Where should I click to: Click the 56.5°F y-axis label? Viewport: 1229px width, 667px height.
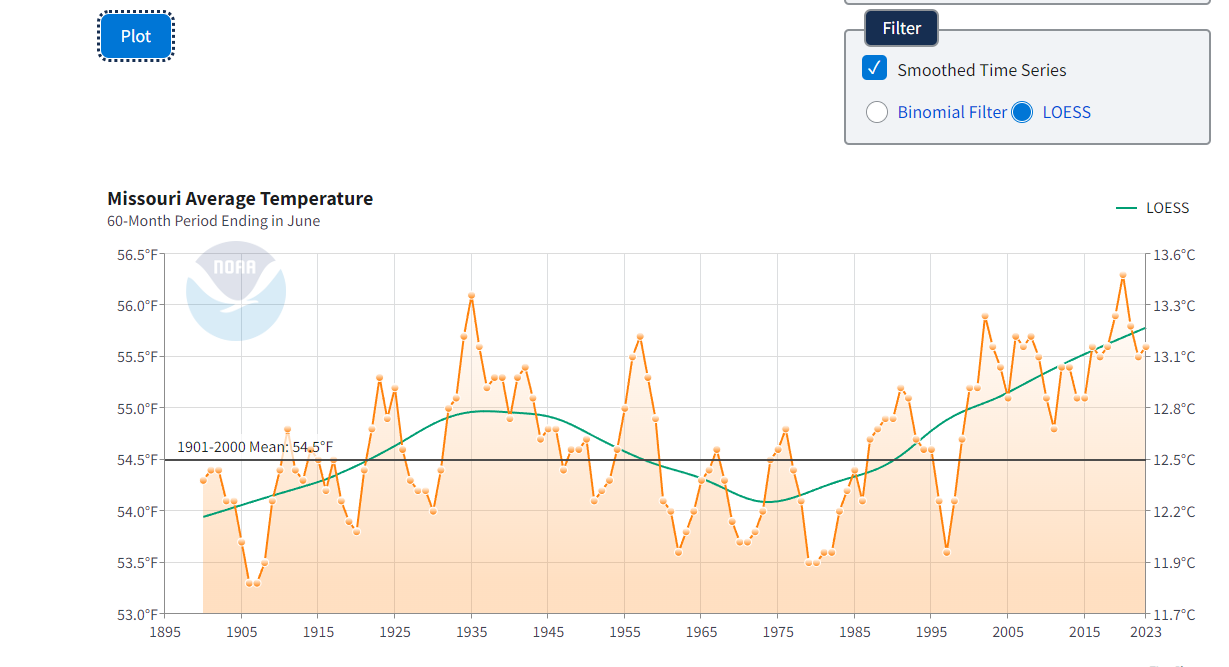click(138, 255)
